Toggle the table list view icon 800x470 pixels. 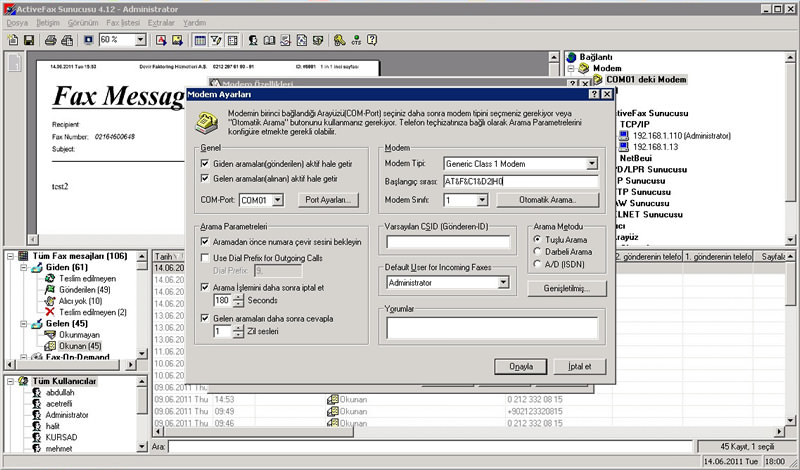click(200, 40)
